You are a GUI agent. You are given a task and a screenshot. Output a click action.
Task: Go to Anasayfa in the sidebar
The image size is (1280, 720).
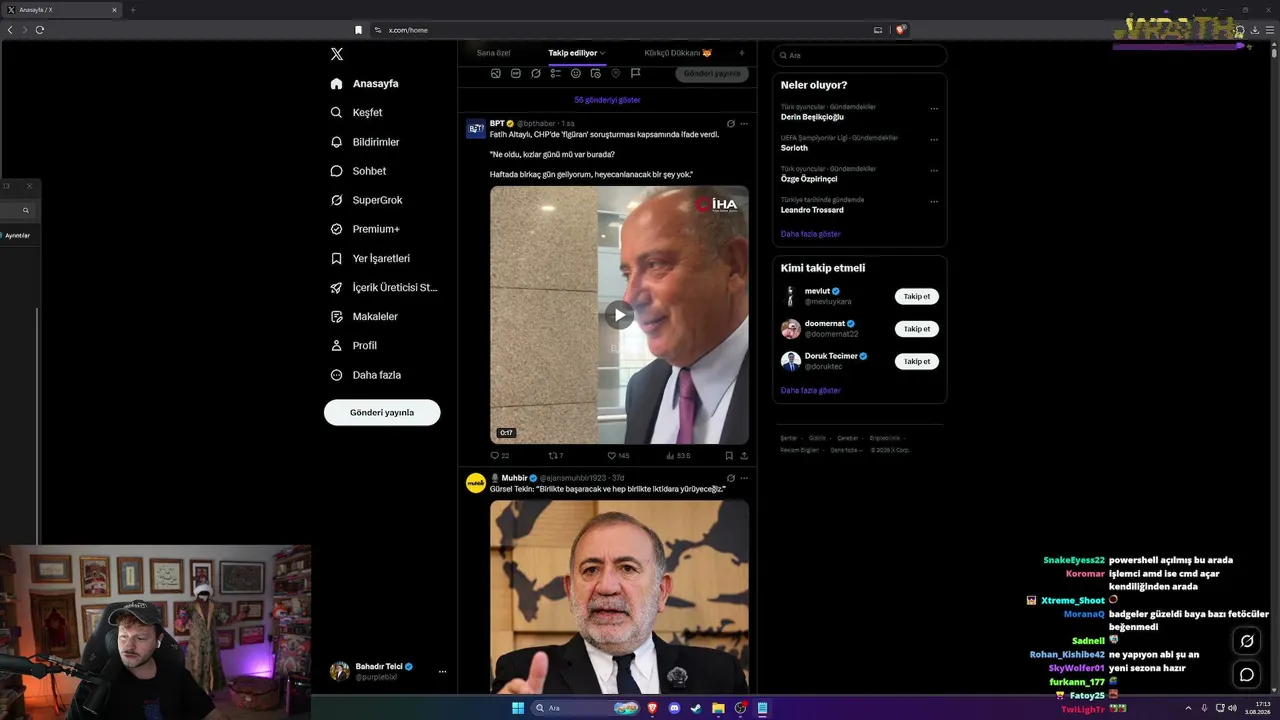[x=365, y=84]
